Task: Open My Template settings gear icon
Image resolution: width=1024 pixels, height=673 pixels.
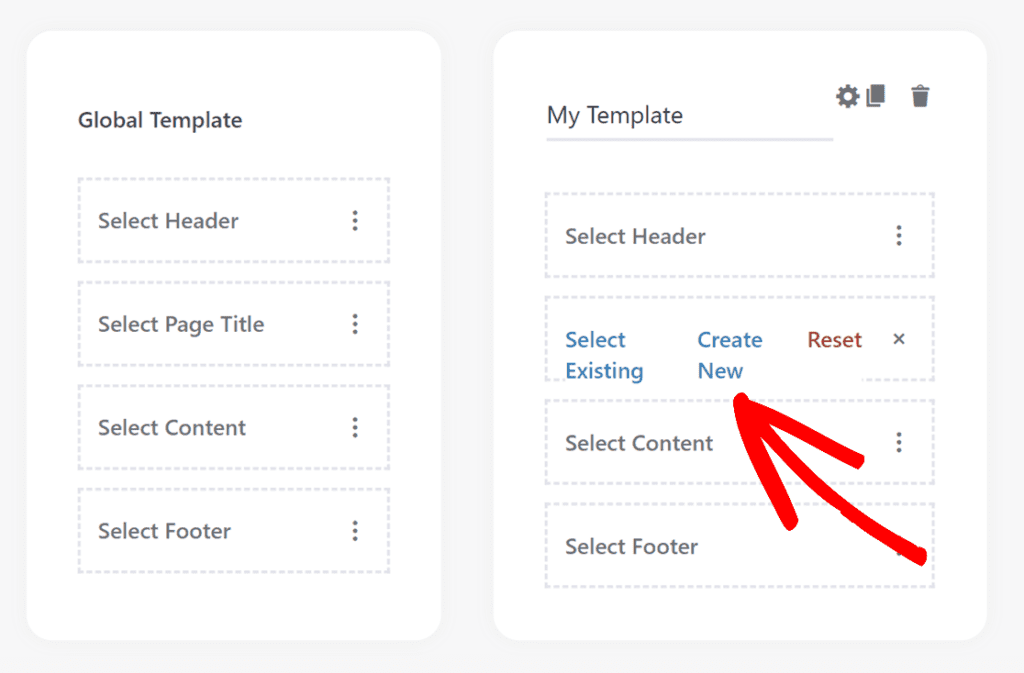Action: [847, 97]
